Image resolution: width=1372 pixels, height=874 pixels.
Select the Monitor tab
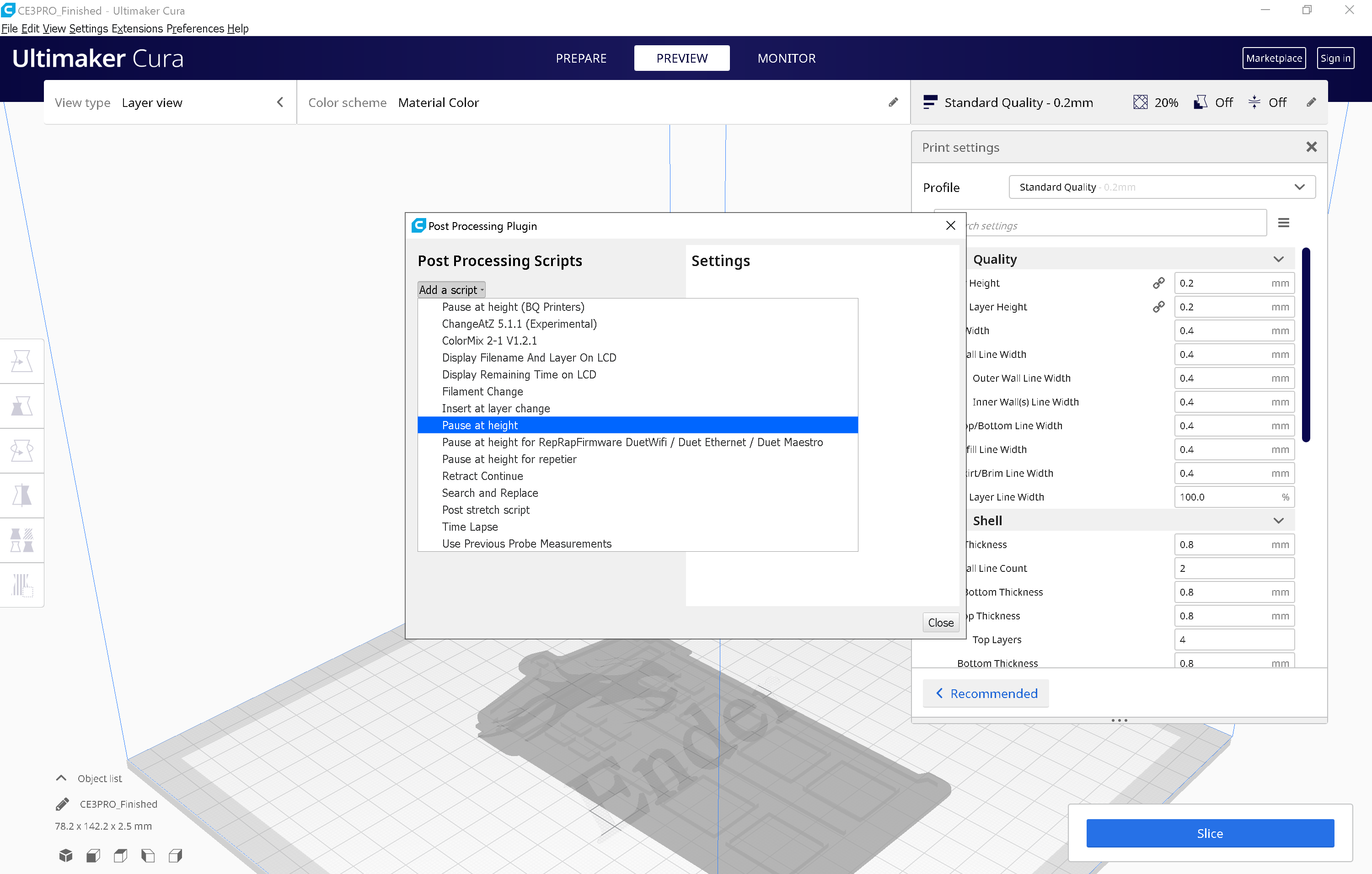tap(786, 58)
